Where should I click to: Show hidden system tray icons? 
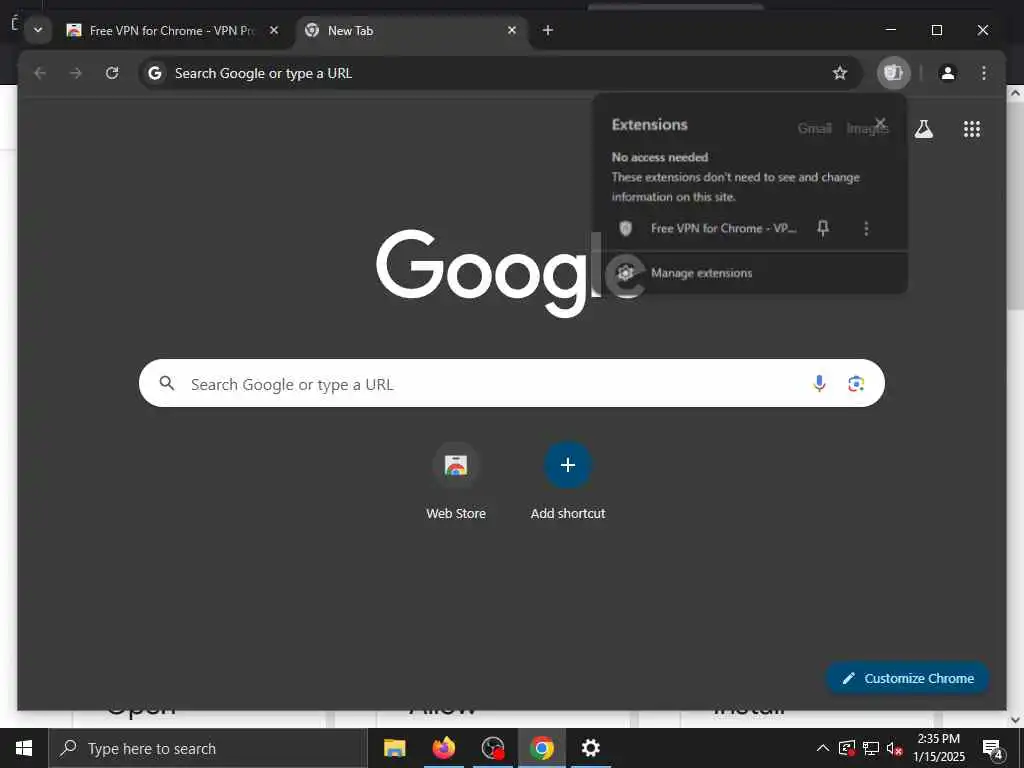(823, 748)
